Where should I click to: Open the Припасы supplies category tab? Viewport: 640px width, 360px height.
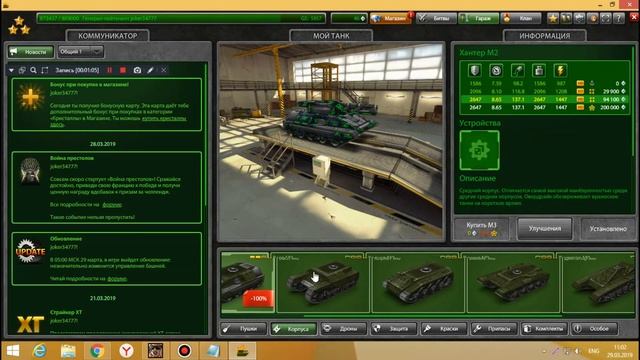[x=494, y=329]
